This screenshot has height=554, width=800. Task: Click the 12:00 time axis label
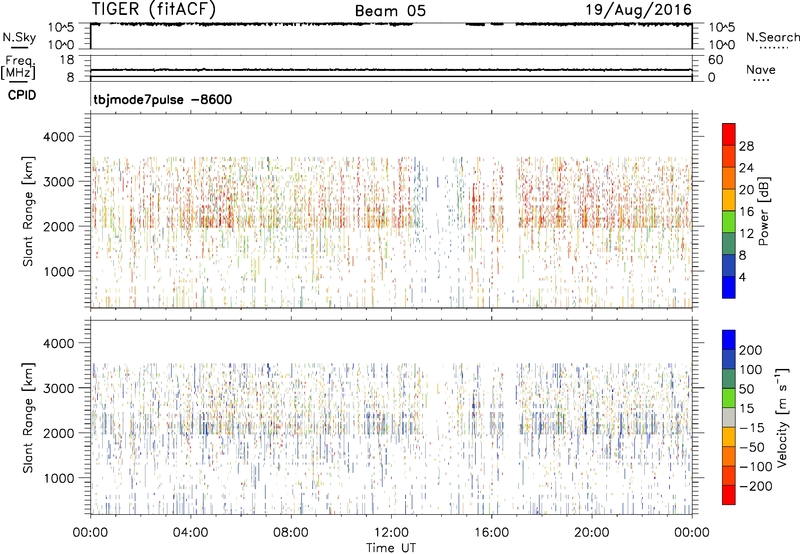[x=391, y=533]
